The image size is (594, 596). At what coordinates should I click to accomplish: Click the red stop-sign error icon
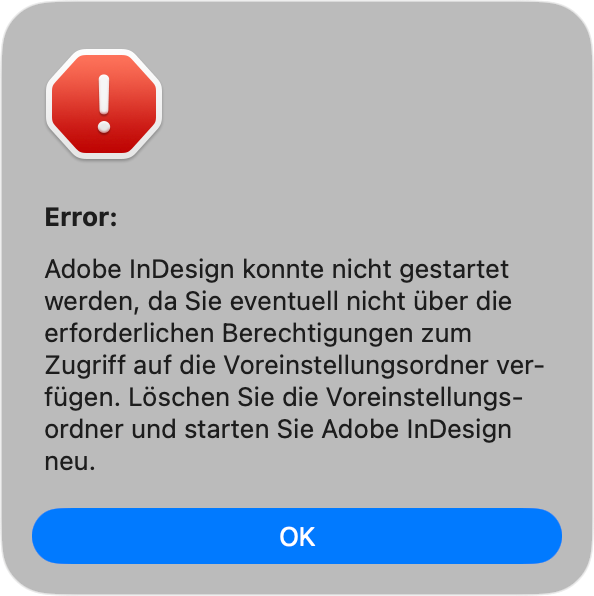tap(104, 104)
